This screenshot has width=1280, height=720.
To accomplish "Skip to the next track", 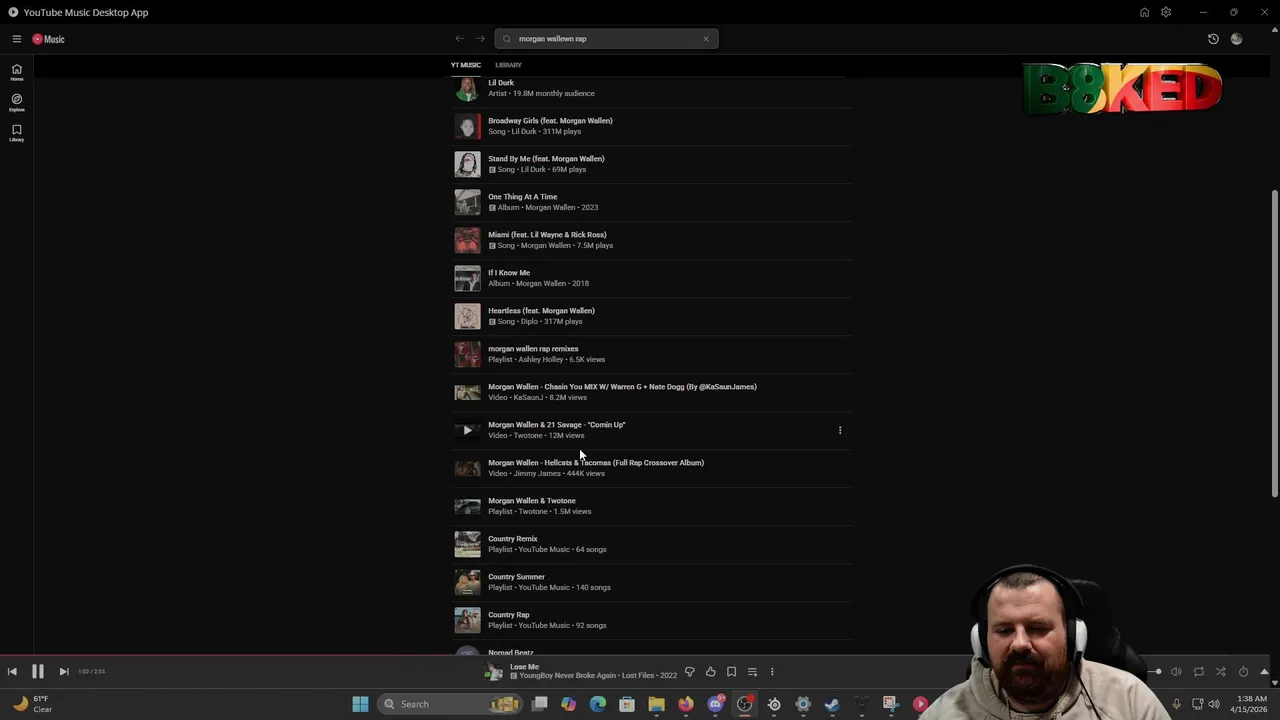I will tap(63, 672).
